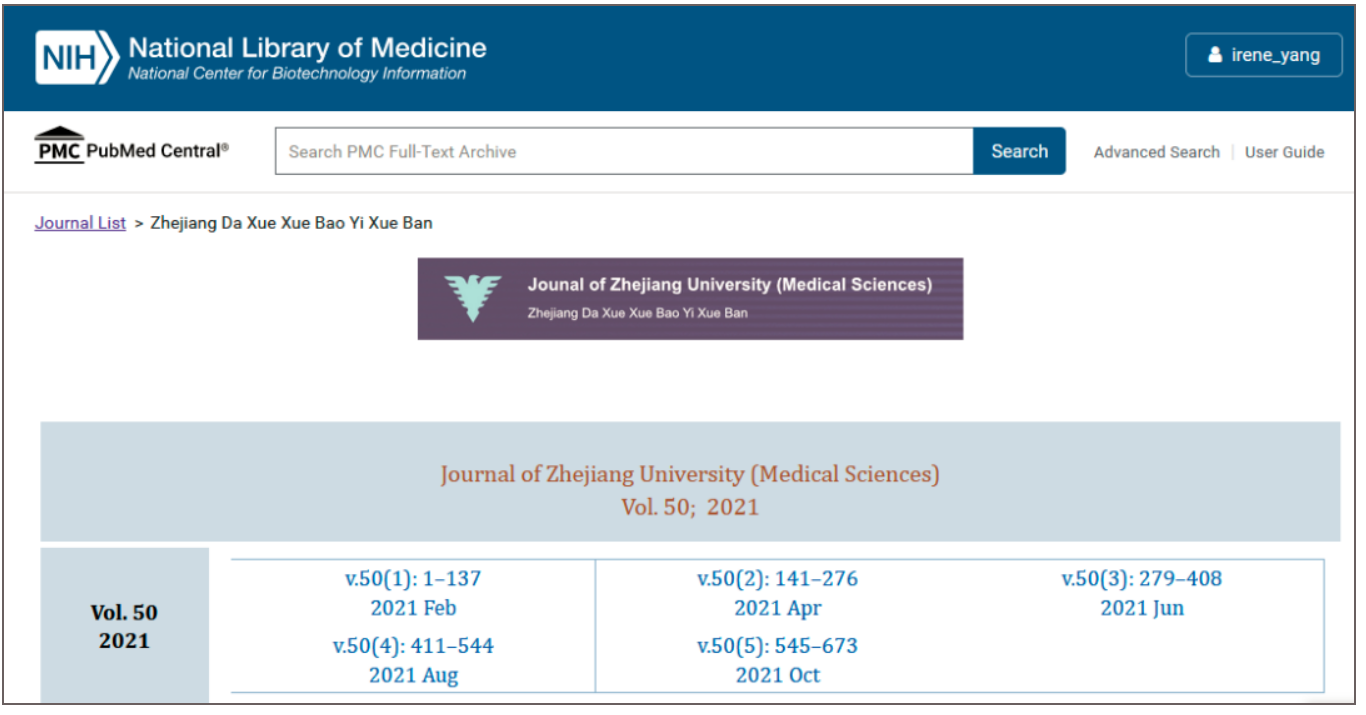This screenshot has width=1366, height=715.
Task: Click the National Library of Medicine title
Action: tap(307, 47)
